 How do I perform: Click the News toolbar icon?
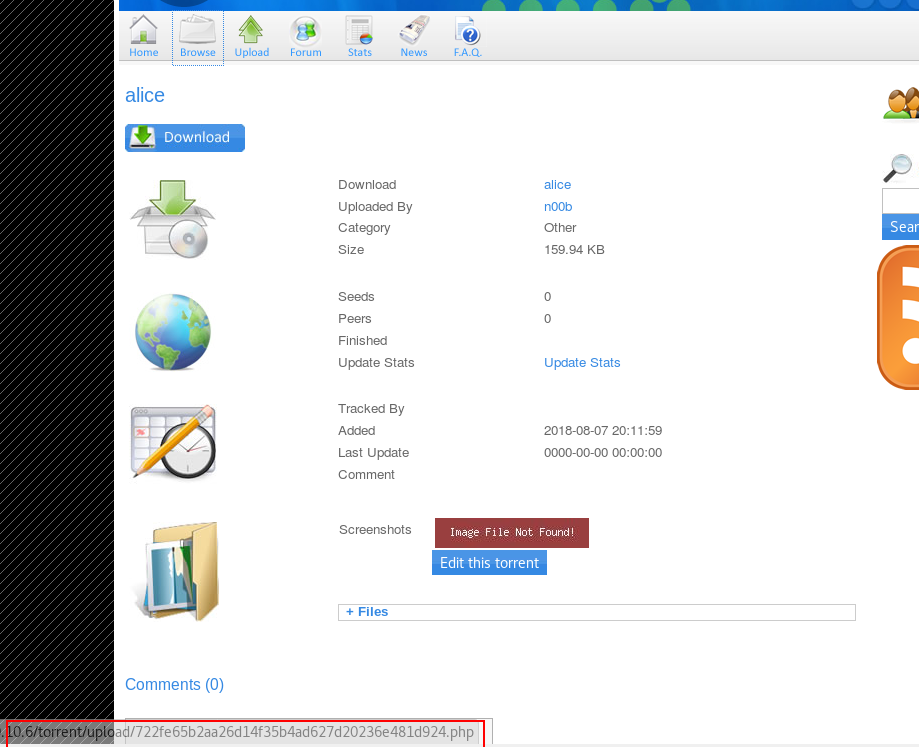pos(413,36)
